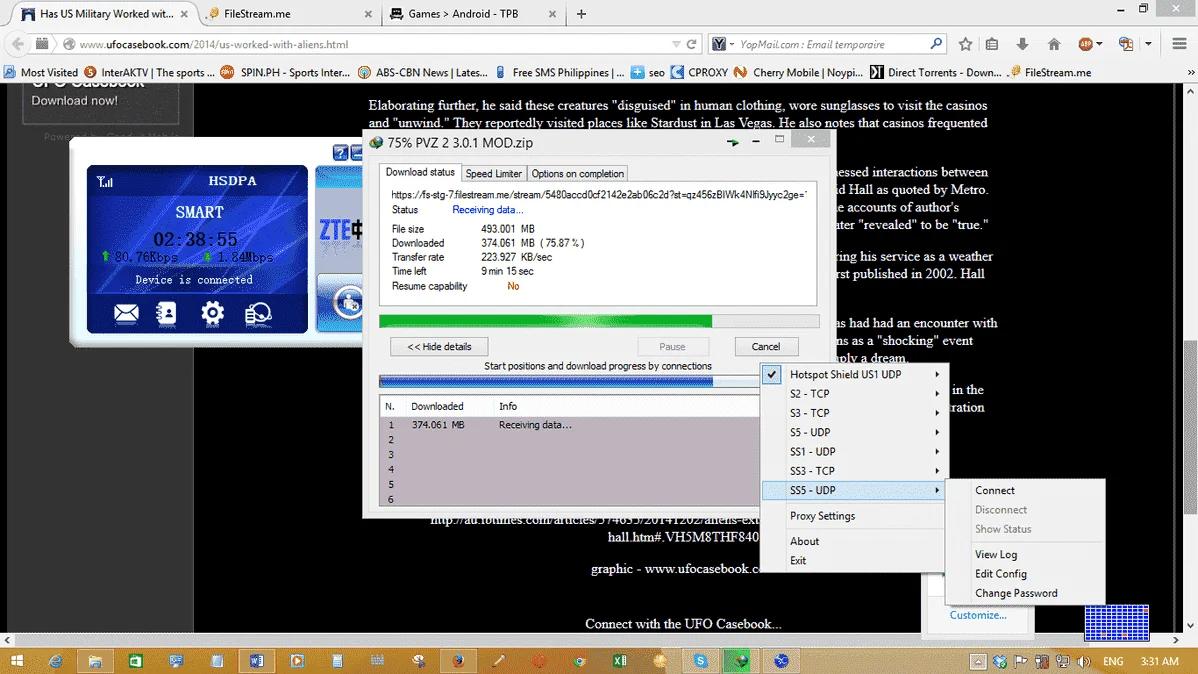
Task: Open FileStream.me bookmark
Action: point(1050,73)
